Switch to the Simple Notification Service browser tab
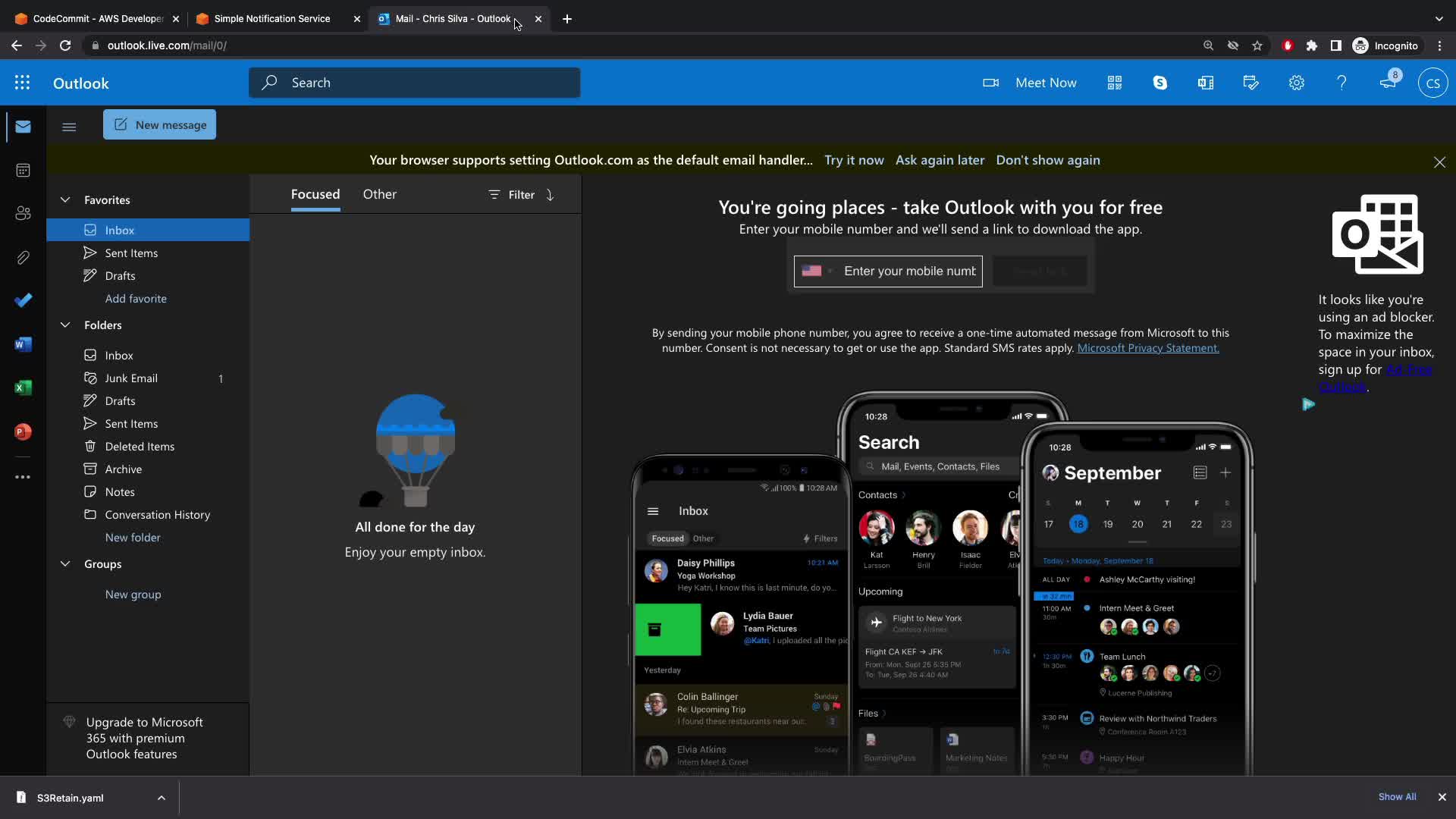Viewport: 1456px width, 819px height. (271, 19)
